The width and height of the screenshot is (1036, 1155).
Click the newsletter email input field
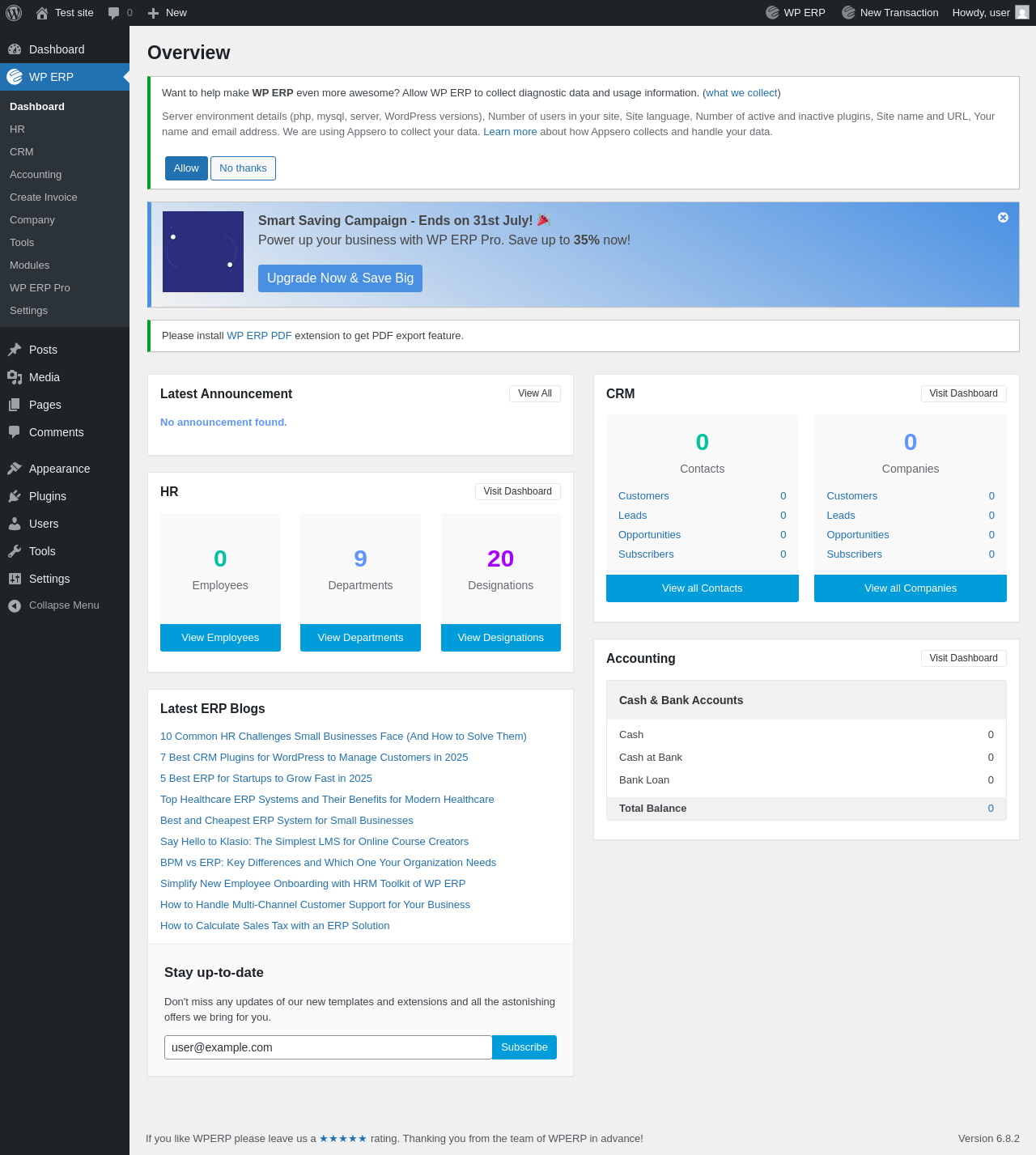(x=328, y=1047)
